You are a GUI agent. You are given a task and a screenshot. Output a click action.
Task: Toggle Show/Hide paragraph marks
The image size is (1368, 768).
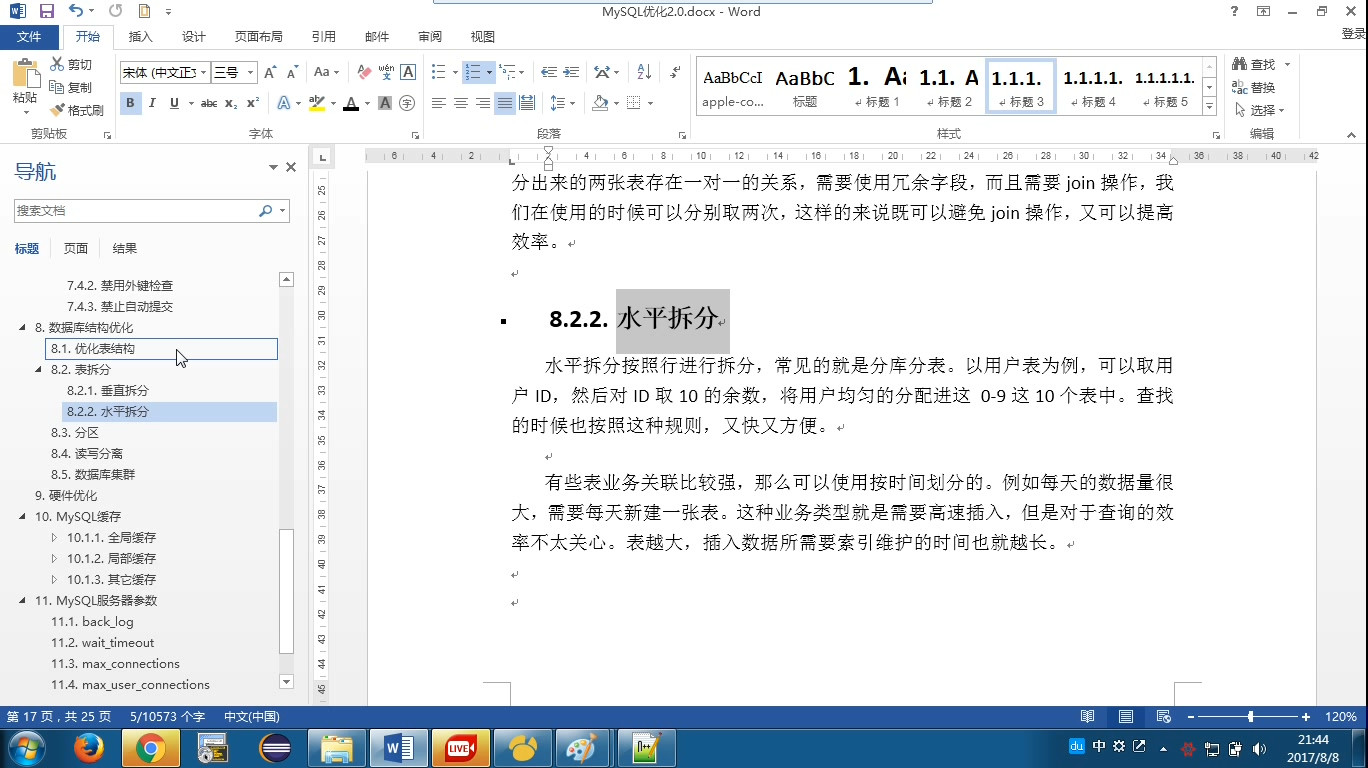click(x=676, y=72)
